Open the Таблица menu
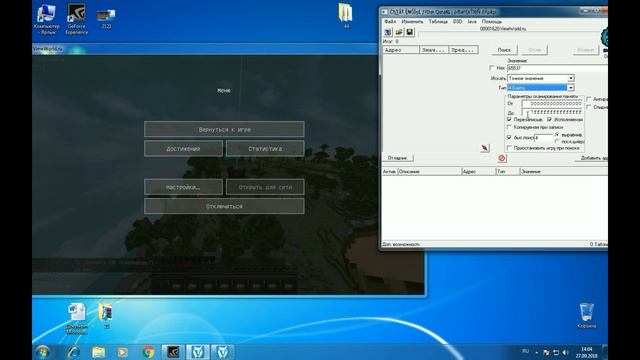This screenshot has width=640, height=360. click(x=438, y=21)
